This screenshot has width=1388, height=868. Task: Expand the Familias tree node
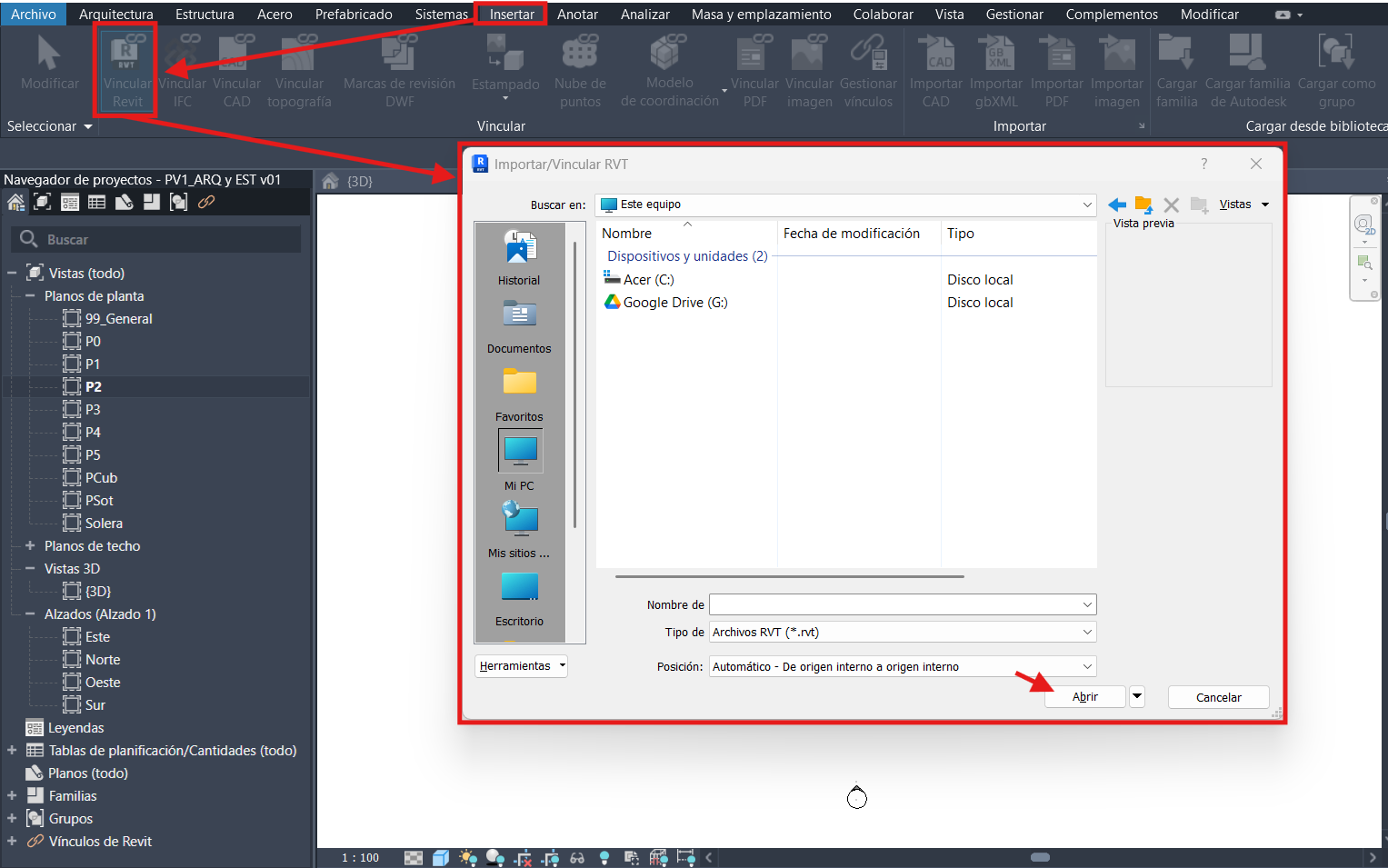pos(12,796)
